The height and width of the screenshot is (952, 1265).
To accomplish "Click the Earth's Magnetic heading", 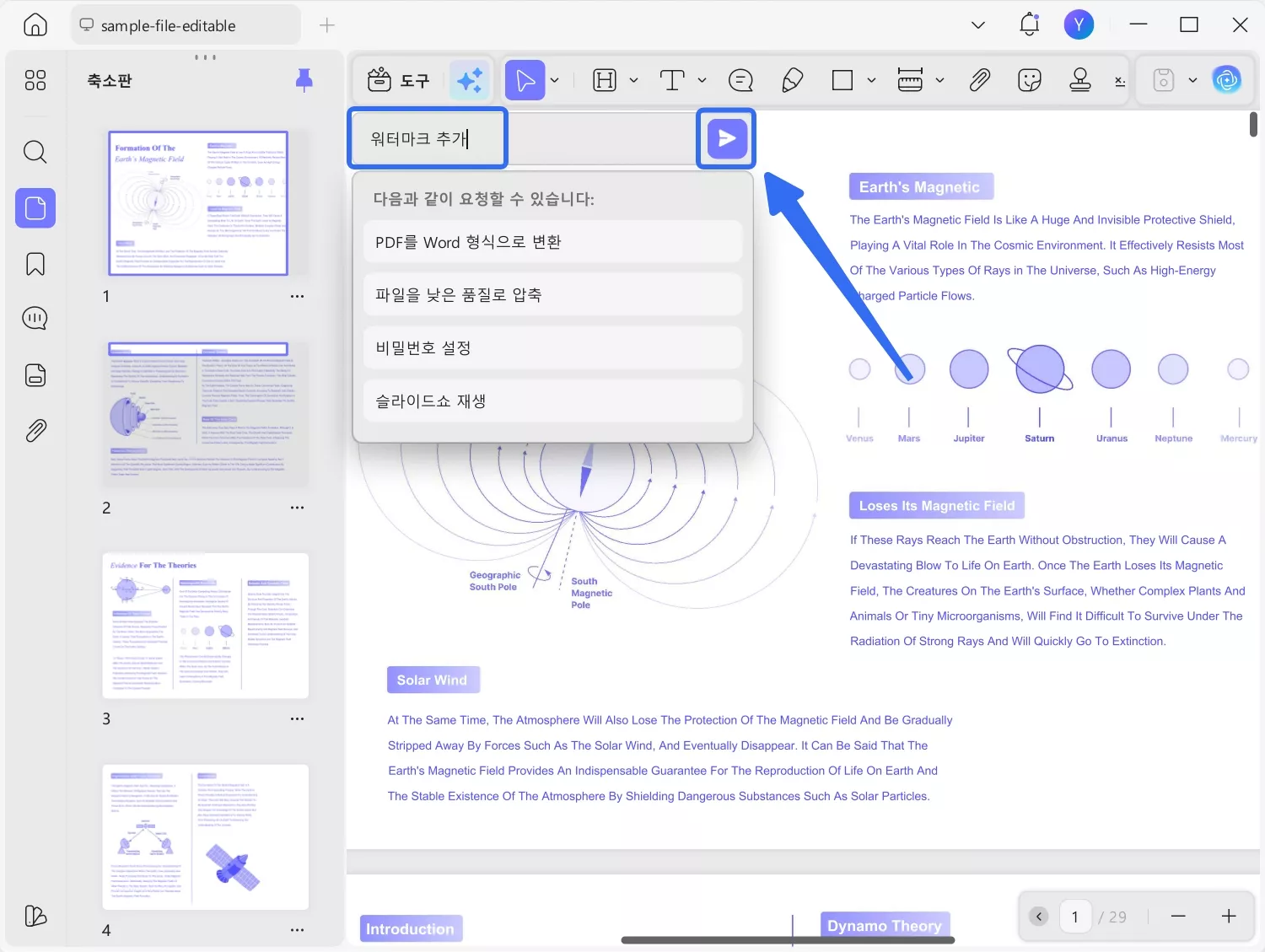I will (921, 187).
